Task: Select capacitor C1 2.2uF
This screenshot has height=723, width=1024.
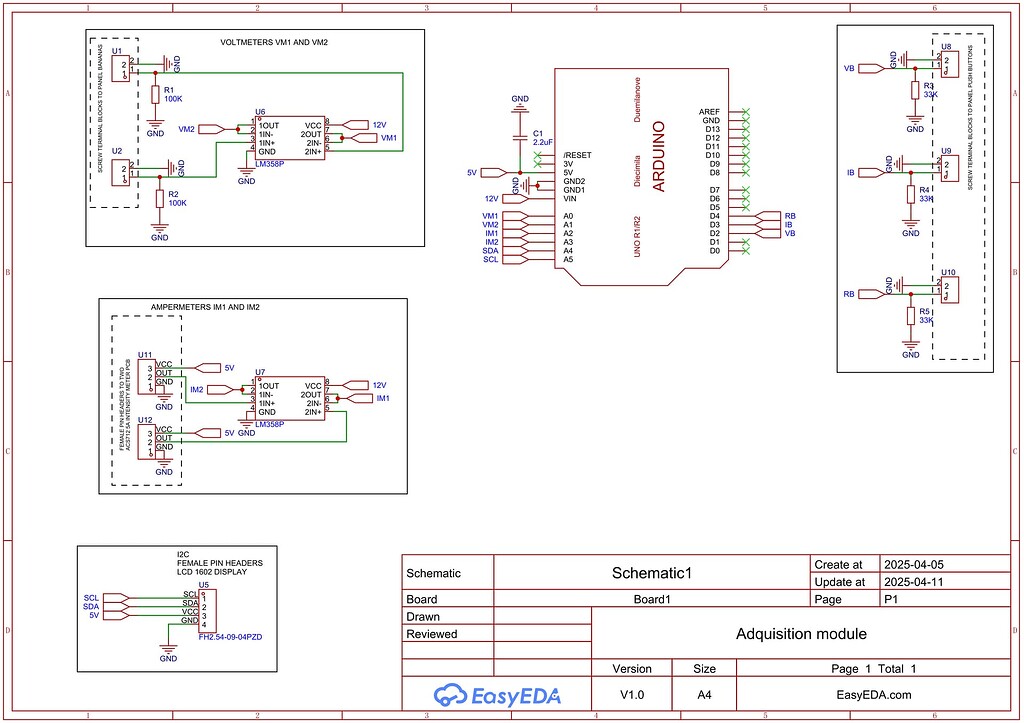Action: (520, 138)
